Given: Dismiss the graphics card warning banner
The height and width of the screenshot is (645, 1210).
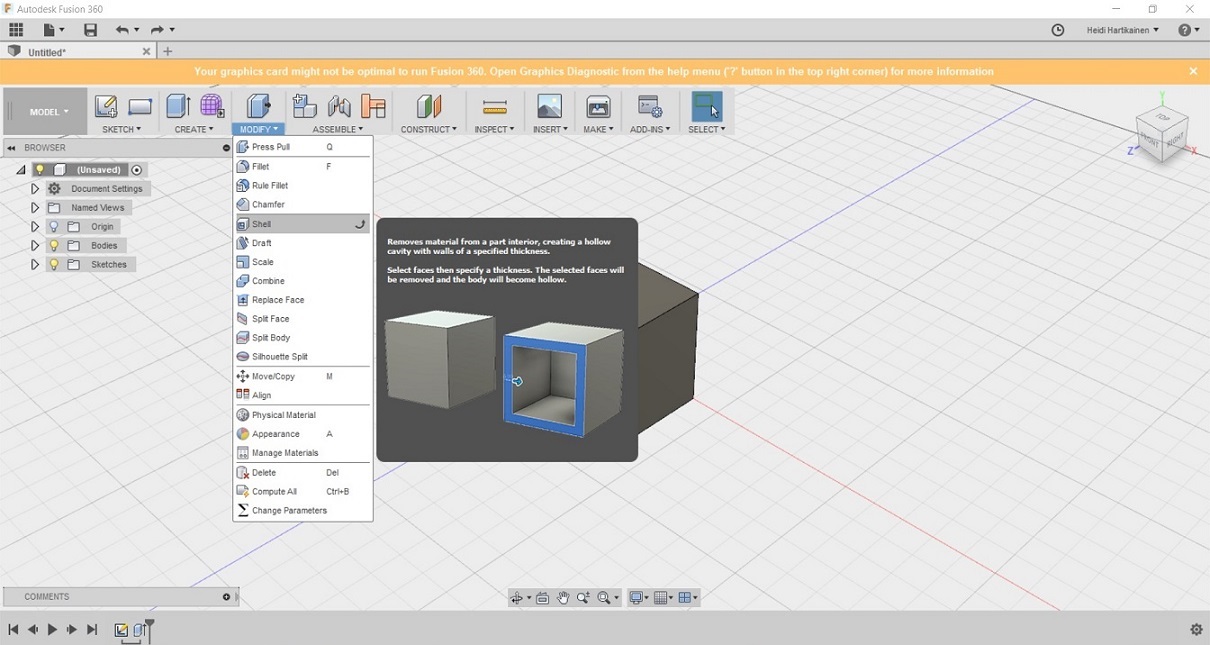Looking at the screenshot, I should [1193, 71].
